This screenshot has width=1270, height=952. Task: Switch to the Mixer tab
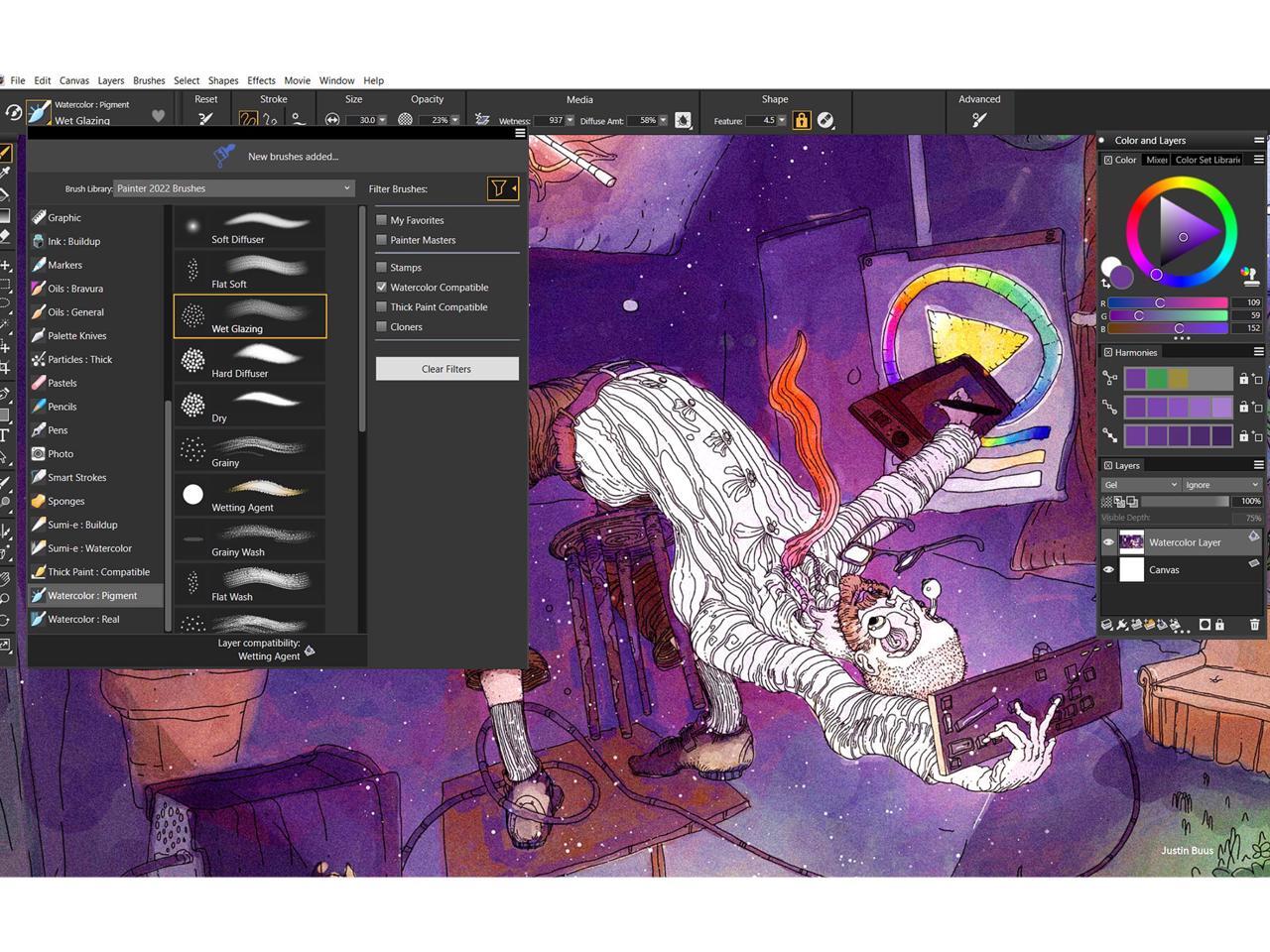point(1156,160)
